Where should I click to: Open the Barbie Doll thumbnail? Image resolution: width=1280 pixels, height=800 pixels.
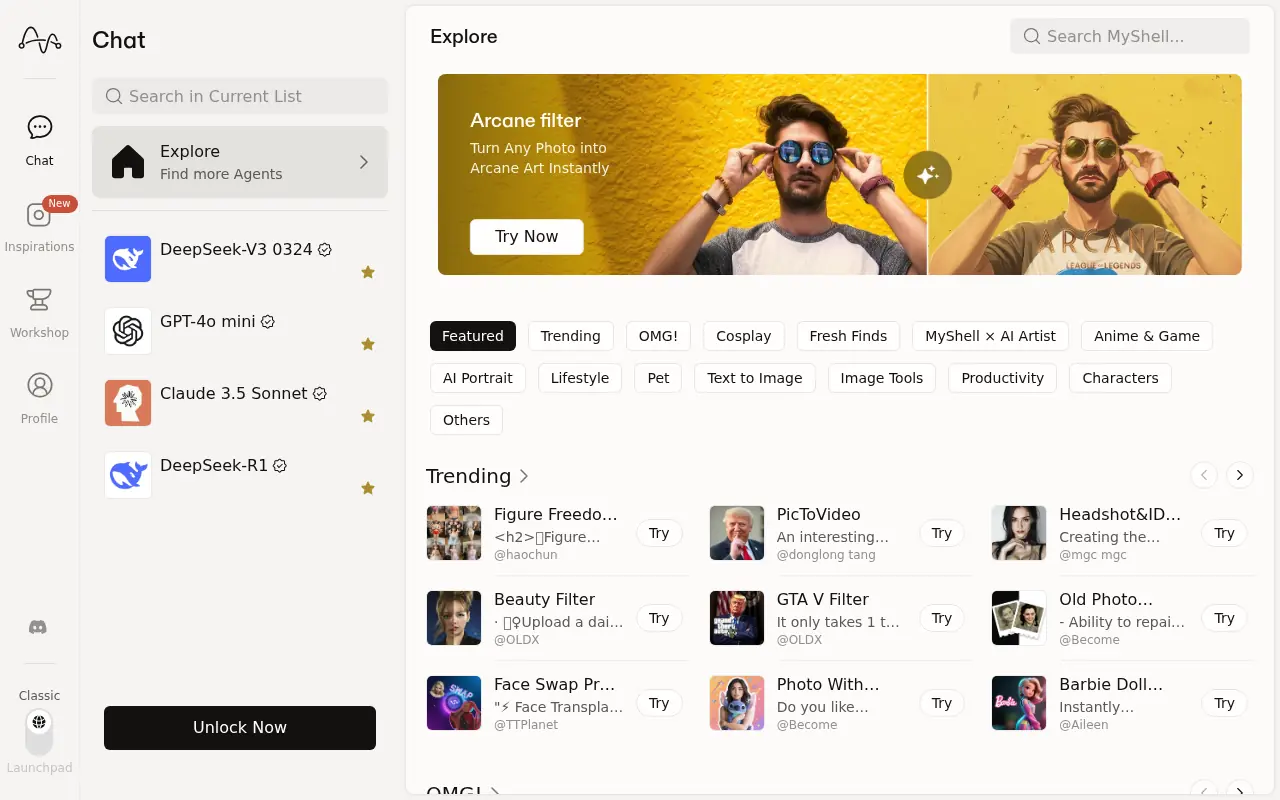point(1019,703)
